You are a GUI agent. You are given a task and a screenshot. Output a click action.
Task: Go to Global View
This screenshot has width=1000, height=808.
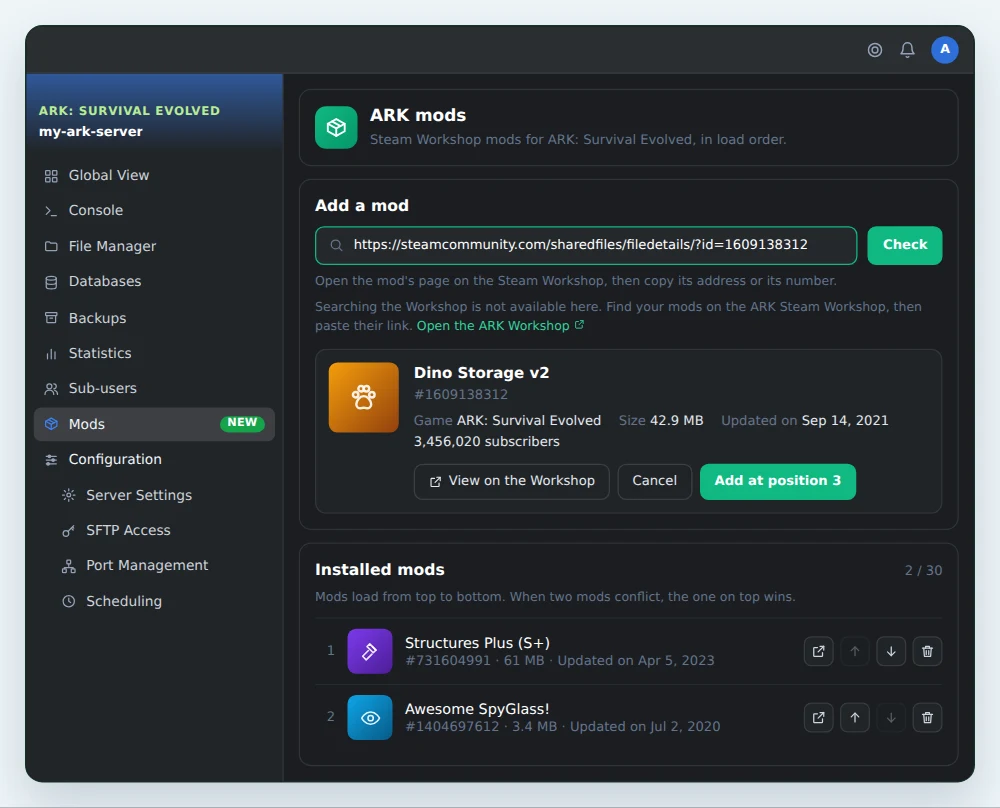point(154,175)
